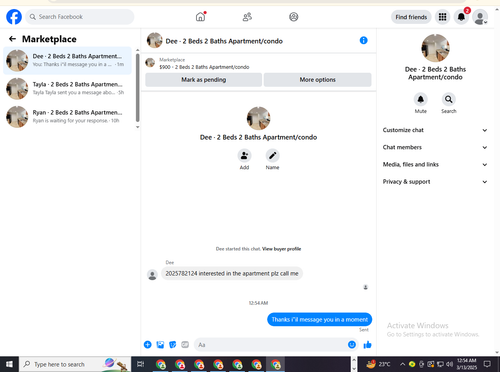Expand the Chat members section

point(435,147)
